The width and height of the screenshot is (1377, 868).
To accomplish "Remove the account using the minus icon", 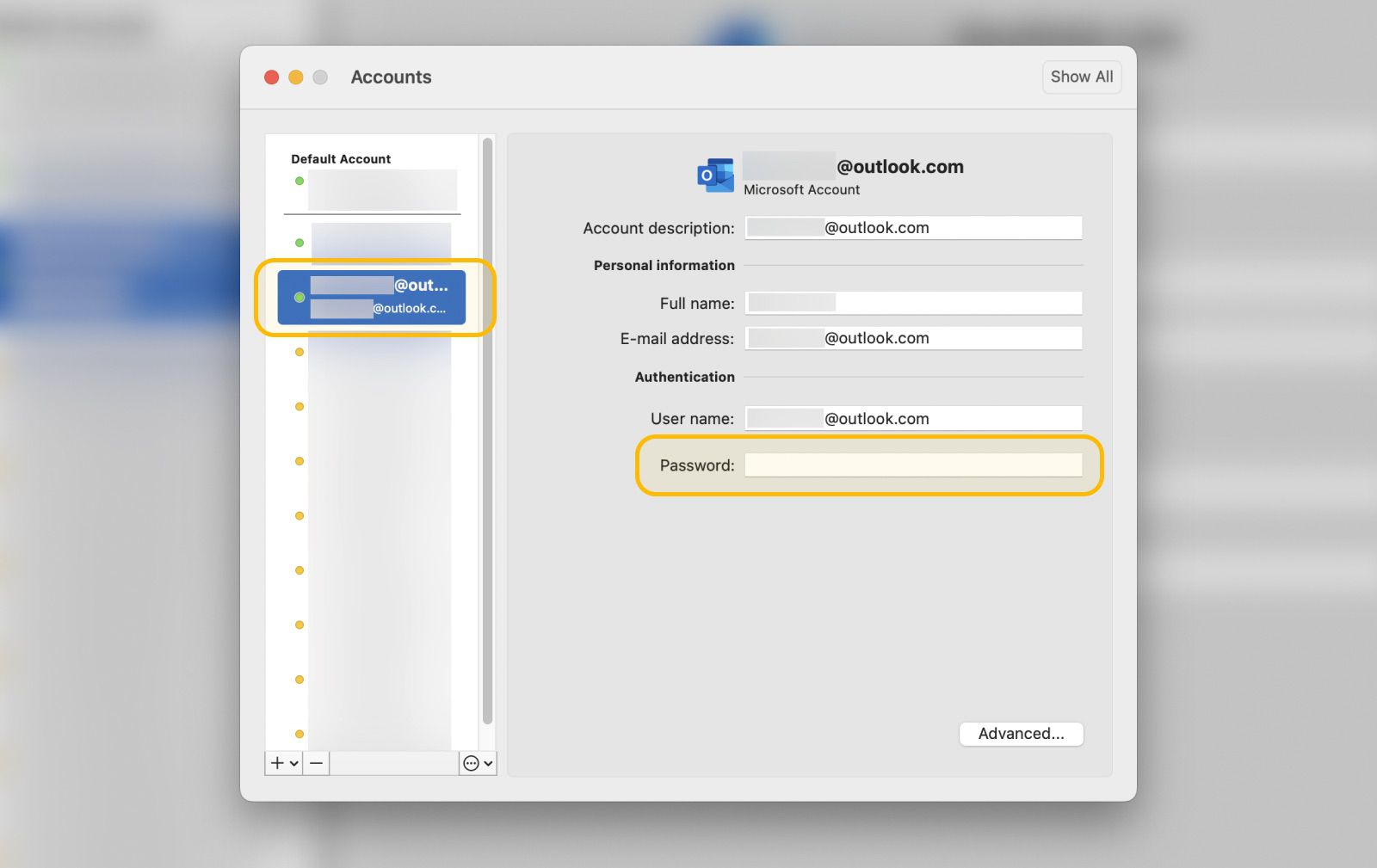I will click(x=315, y=763).
